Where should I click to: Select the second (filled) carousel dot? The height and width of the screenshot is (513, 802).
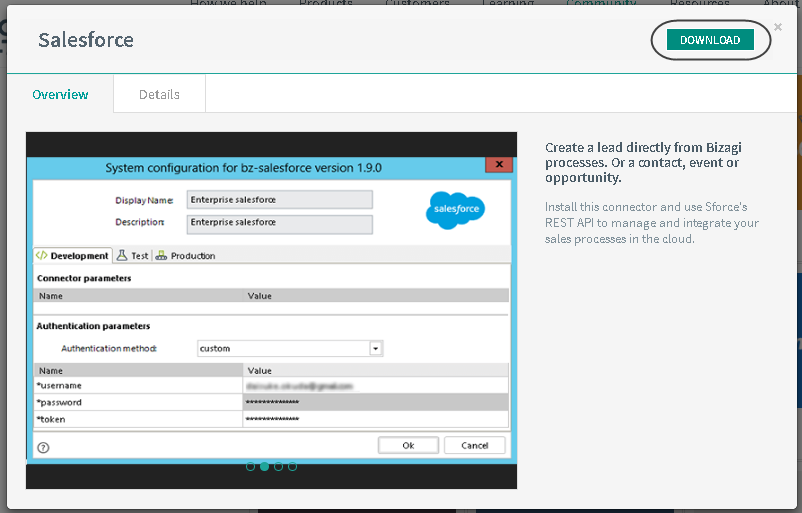tap(264, 466)
